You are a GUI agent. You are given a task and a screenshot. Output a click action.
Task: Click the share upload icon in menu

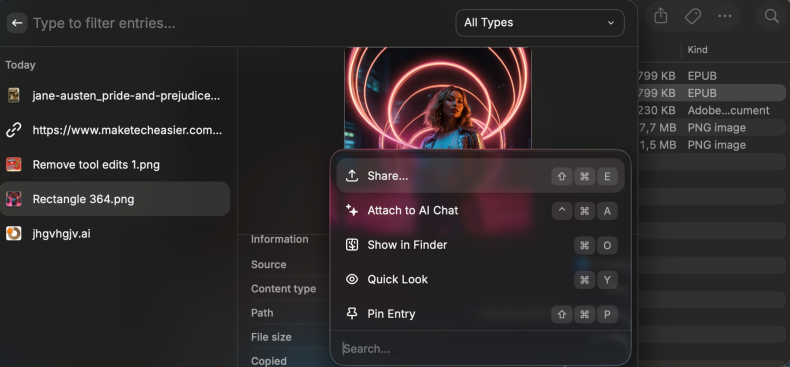point(352,175)
